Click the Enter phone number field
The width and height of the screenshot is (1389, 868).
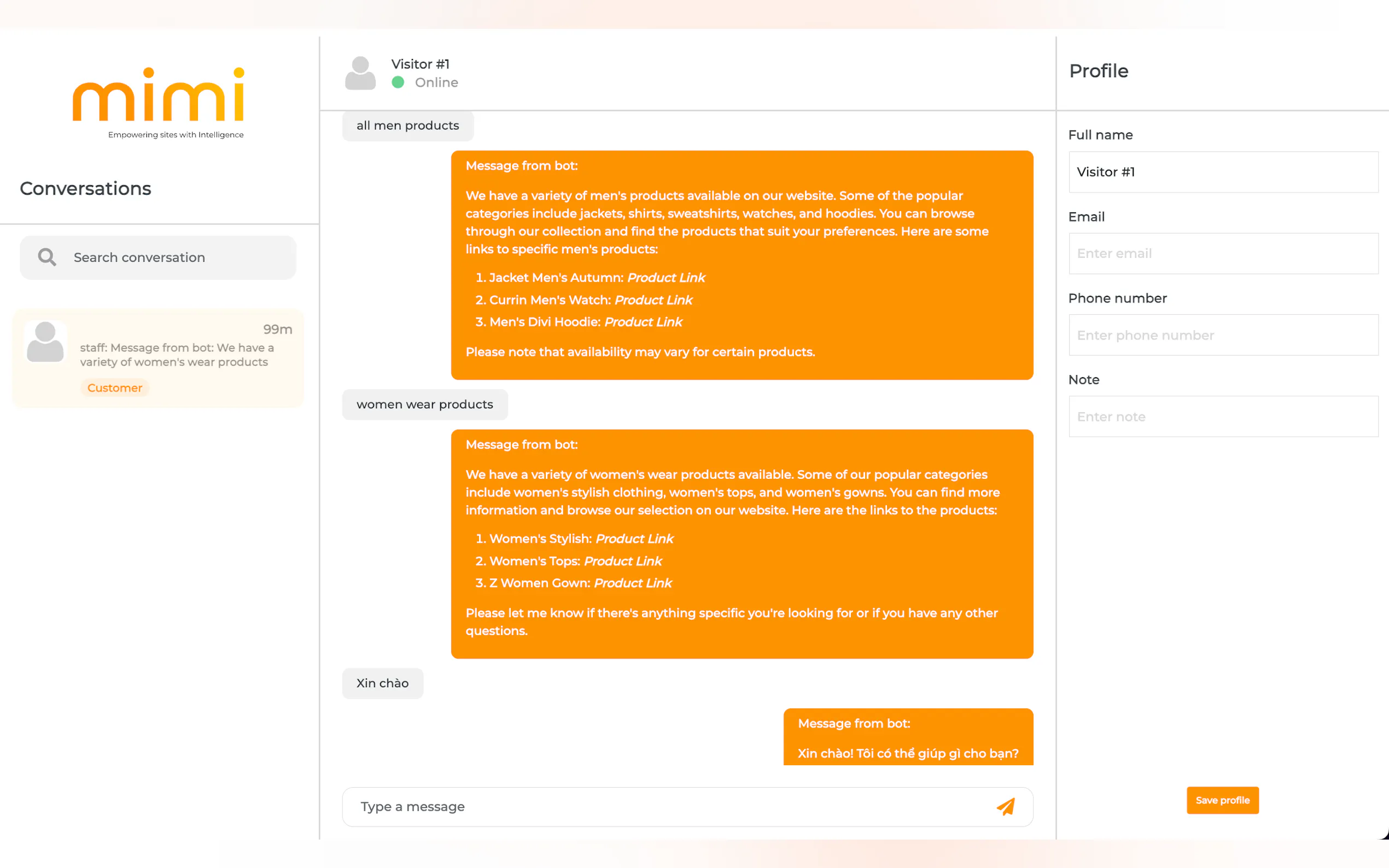click(1223, 335)
